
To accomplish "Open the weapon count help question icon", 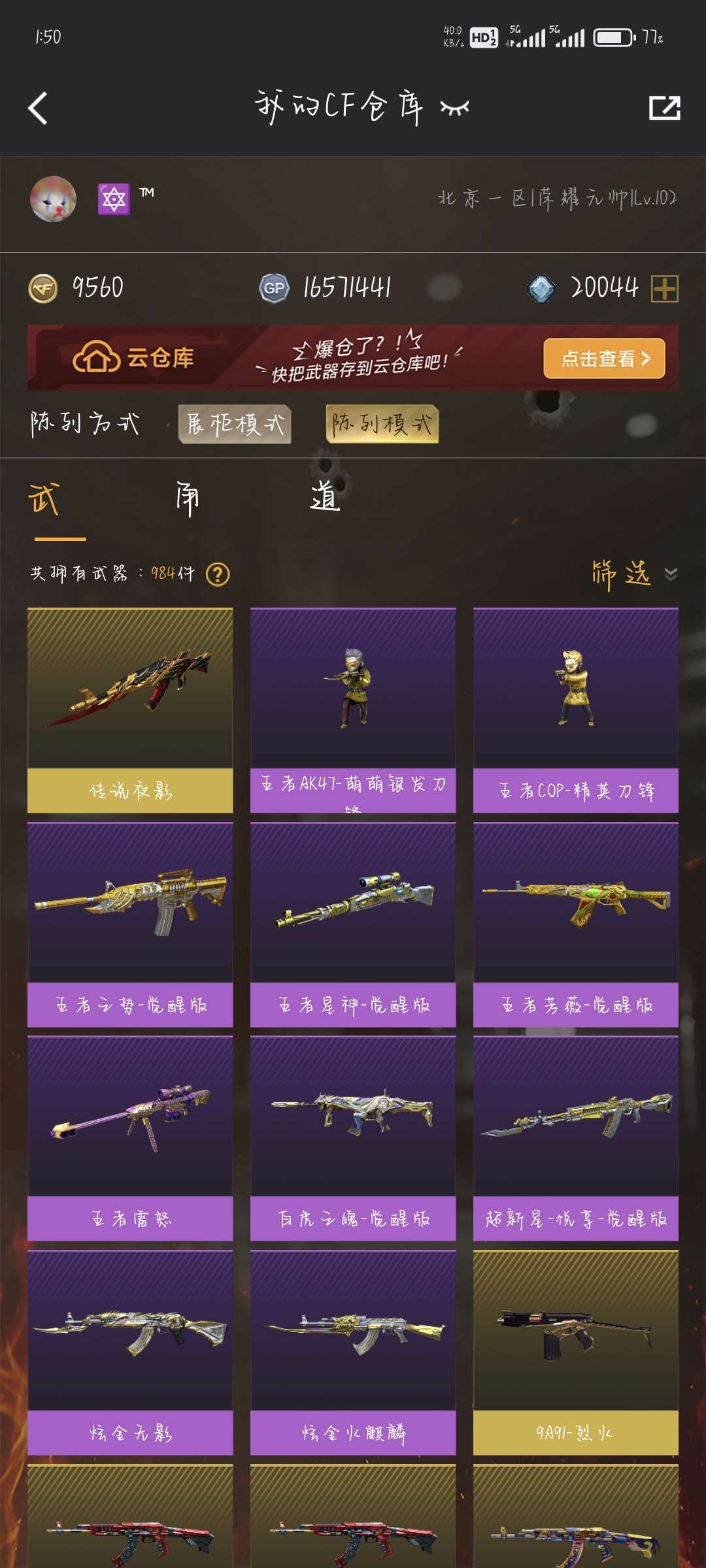I will pyautogui.click(x=218, y=574).
